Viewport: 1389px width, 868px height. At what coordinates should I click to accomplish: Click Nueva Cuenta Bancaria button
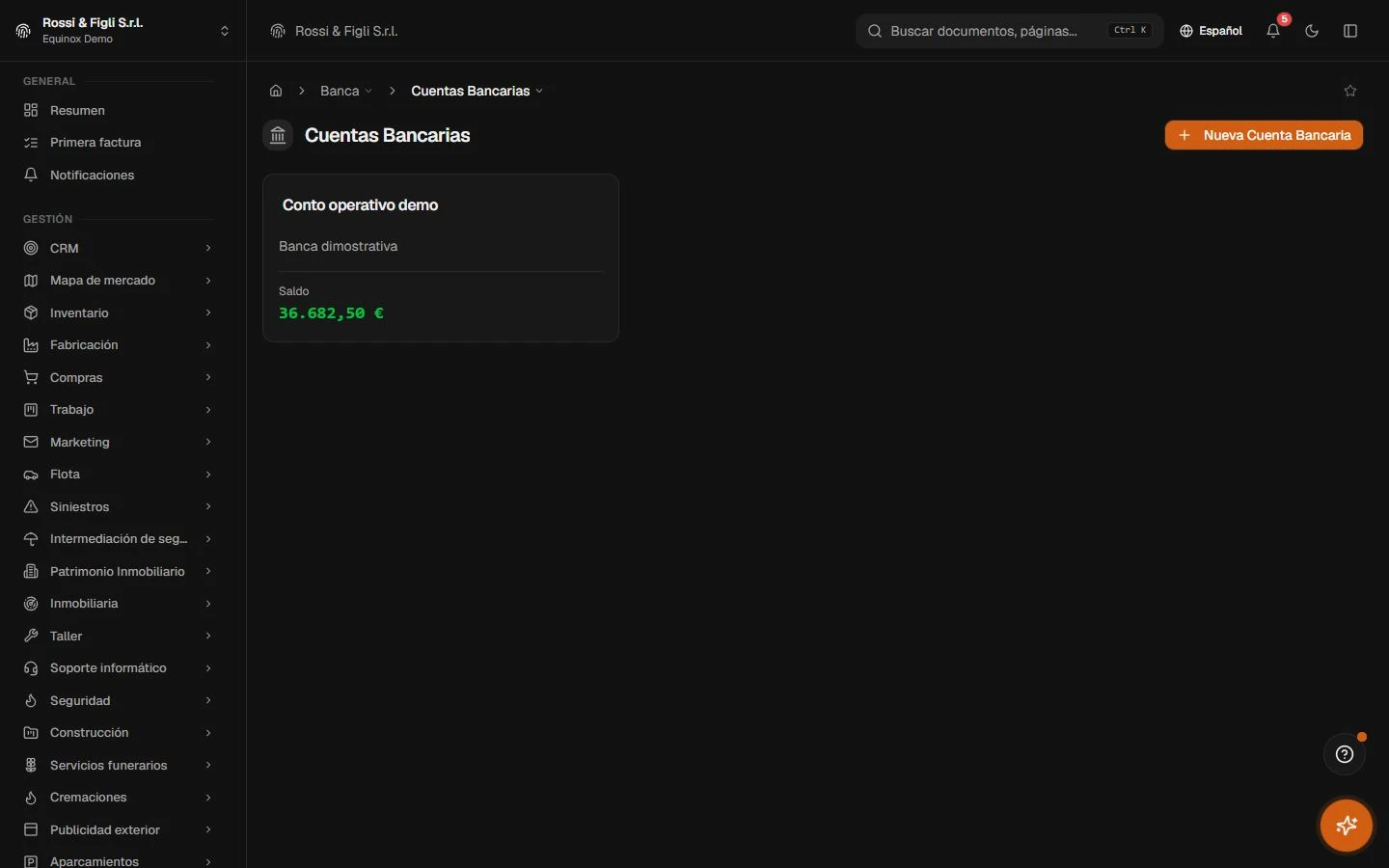coord(1264,135)
